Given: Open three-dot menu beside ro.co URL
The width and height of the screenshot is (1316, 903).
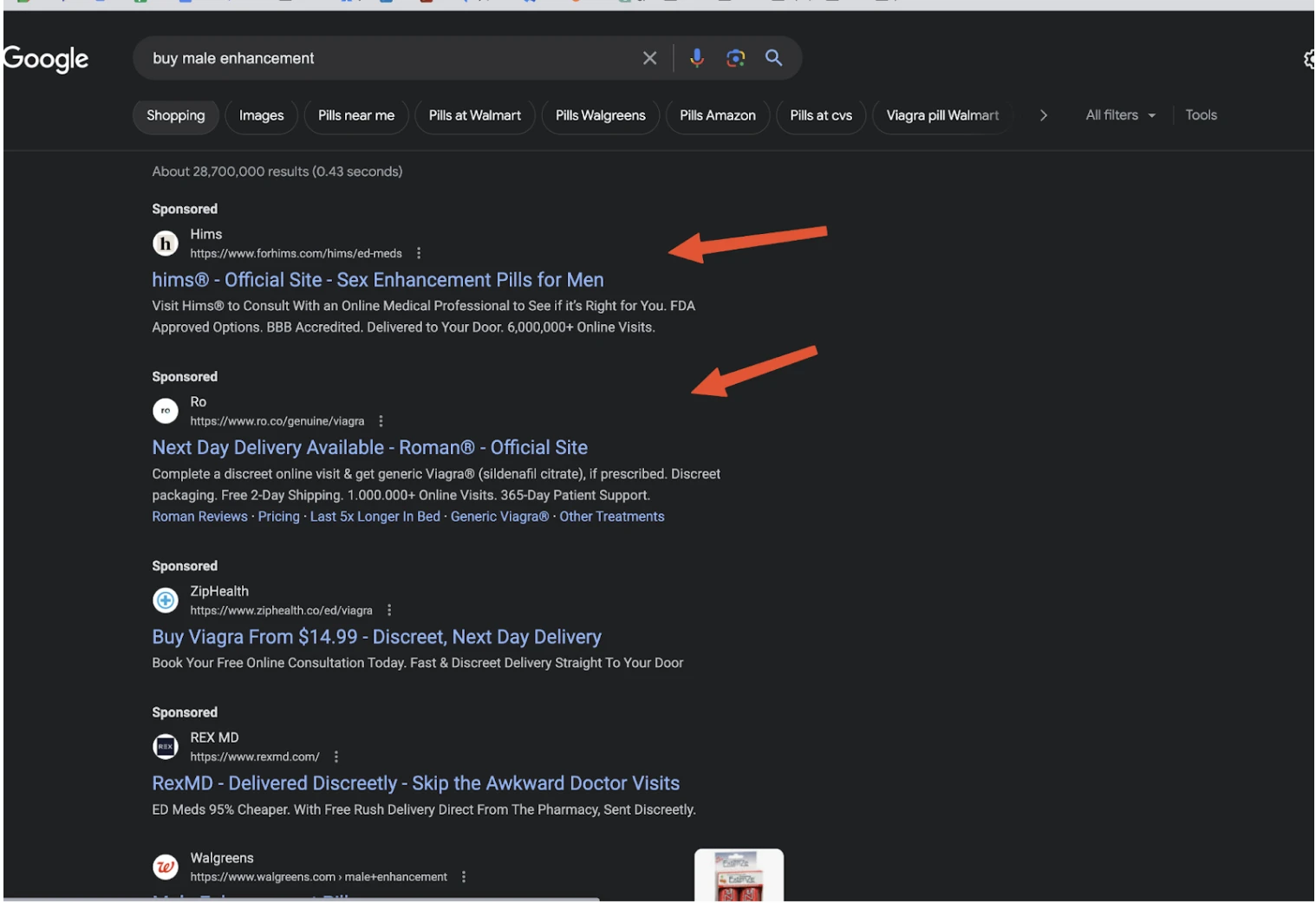Looking at the screenshot, I should [x=381, y=421].
